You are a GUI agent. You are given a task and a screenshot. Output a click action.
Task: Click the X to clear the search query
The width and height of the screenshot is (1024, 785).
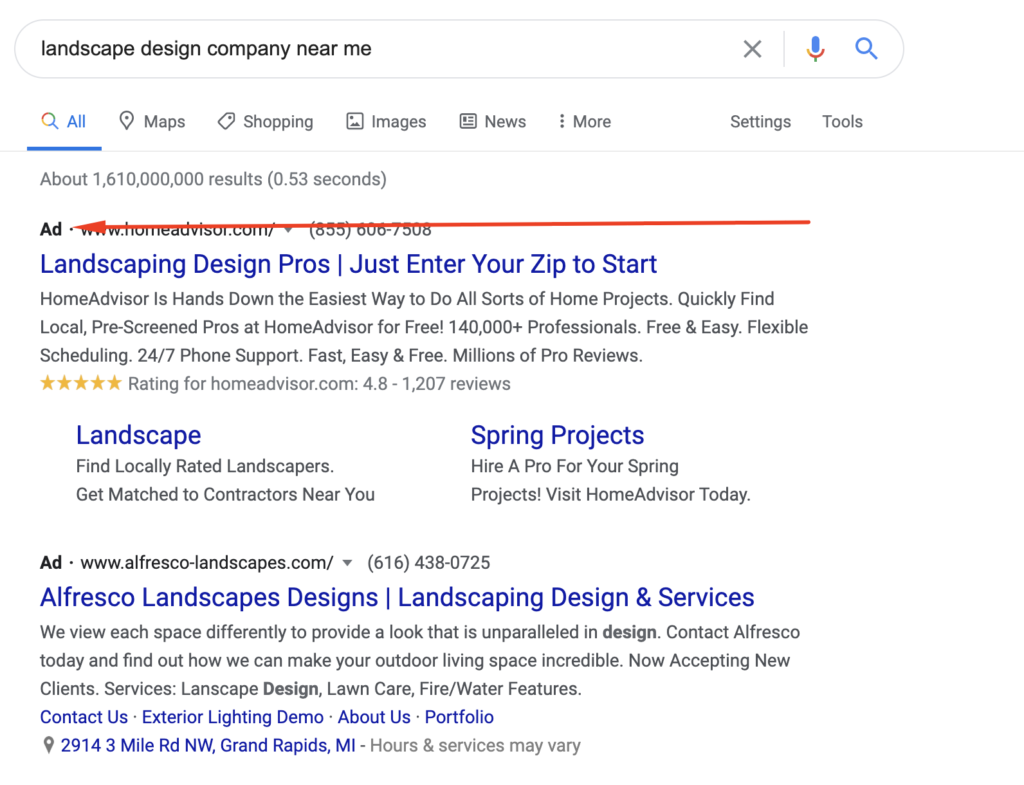click(753, 47)
